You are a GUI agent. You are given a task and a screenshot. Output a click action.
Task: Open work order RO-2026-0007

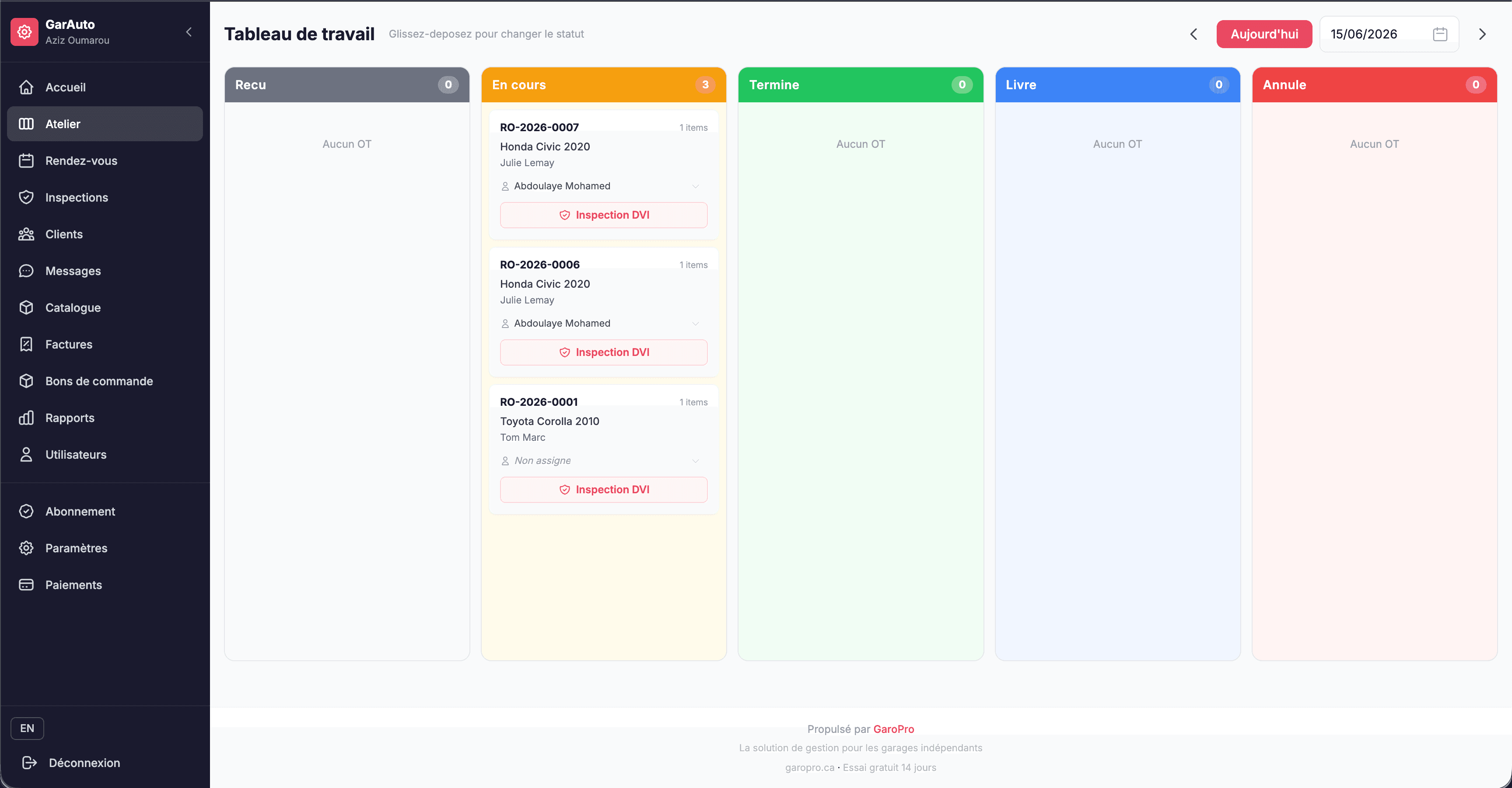point(539,127)
